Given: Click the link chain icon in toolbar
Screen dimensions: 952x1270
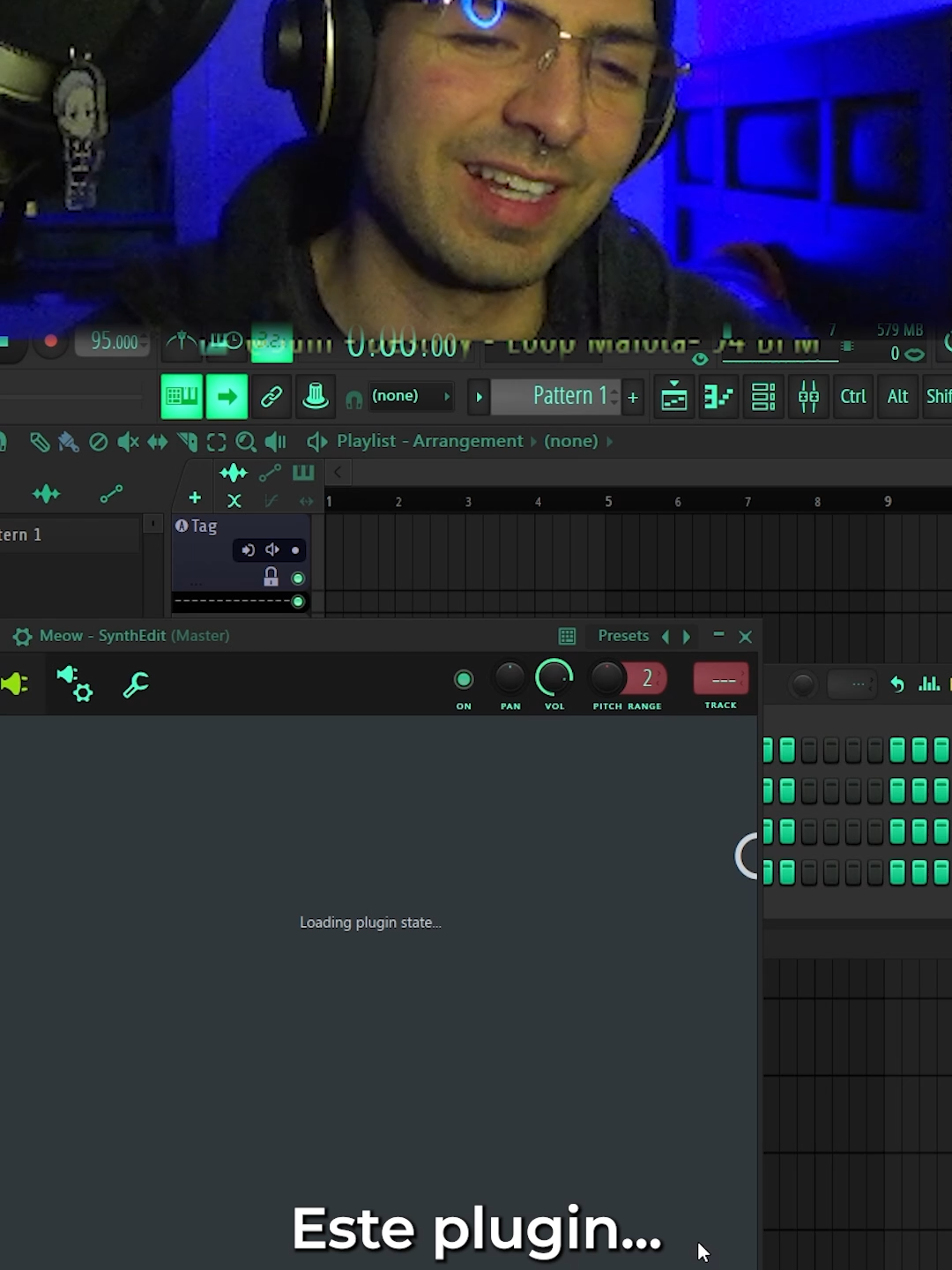Looking at the screenshot, I should pos(271,397).
